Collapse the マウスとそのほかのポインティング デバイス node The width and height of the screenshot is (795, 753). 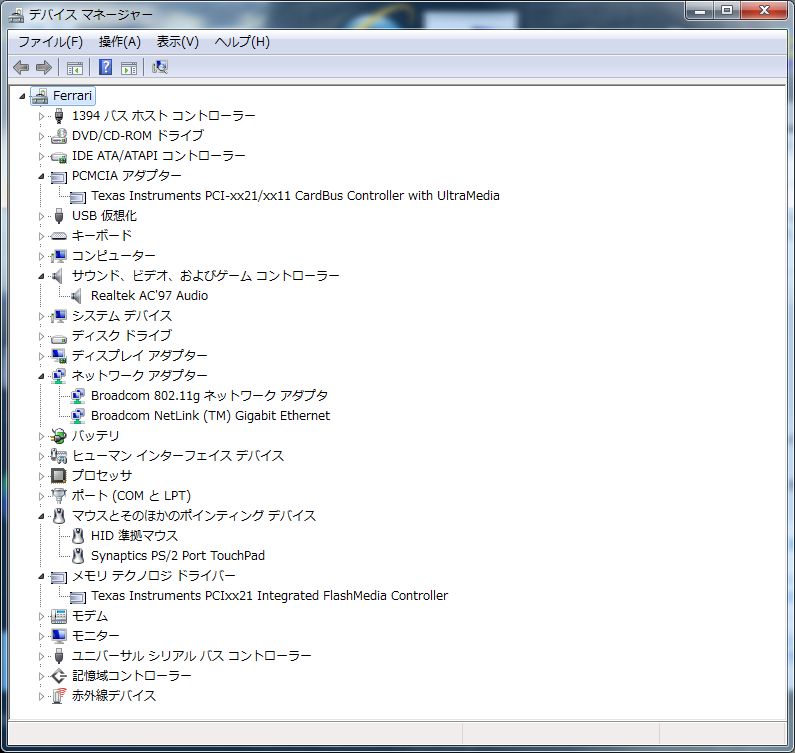click(41, 516)
